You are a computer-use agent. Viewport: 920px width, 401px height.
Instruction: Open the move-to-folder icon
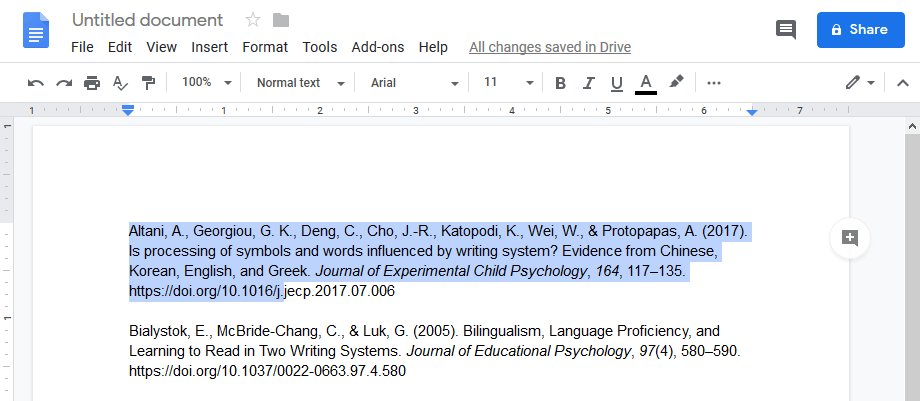281,21
